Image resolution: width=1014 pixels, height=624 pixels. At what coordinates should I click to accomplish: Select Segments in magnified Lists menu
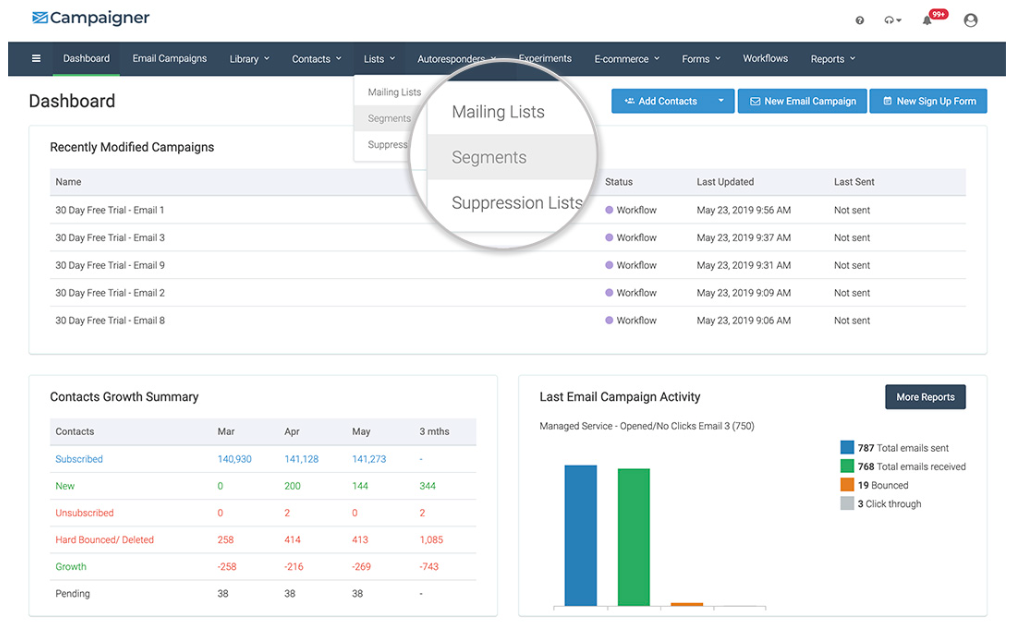[x=489, y=157]
